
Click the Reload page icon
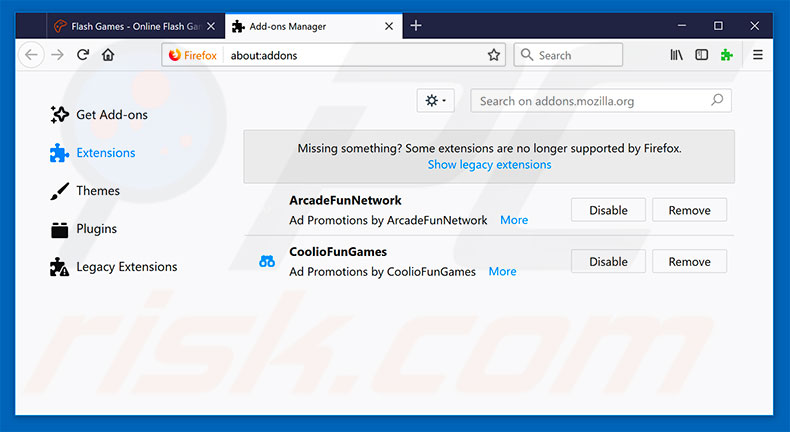click(x=82, y=55)
